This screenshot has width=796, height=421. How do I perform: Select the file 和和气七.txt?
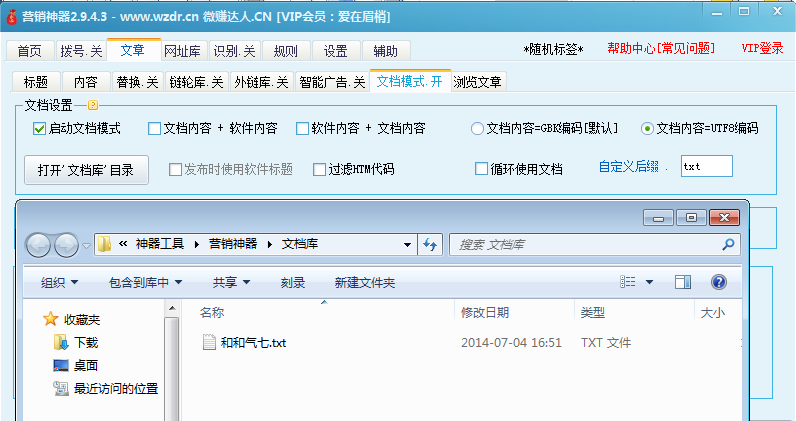point(253,343)
